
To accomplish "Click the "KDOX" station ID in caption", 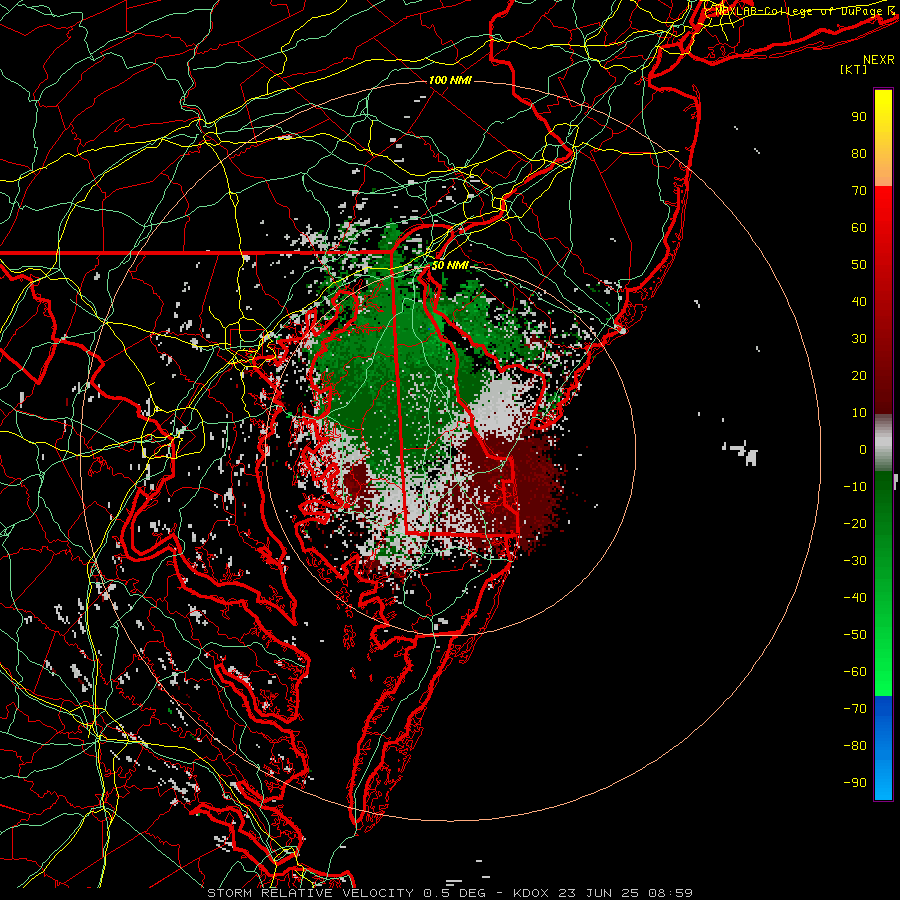I will pyautogui.click(x=532, y=893).
